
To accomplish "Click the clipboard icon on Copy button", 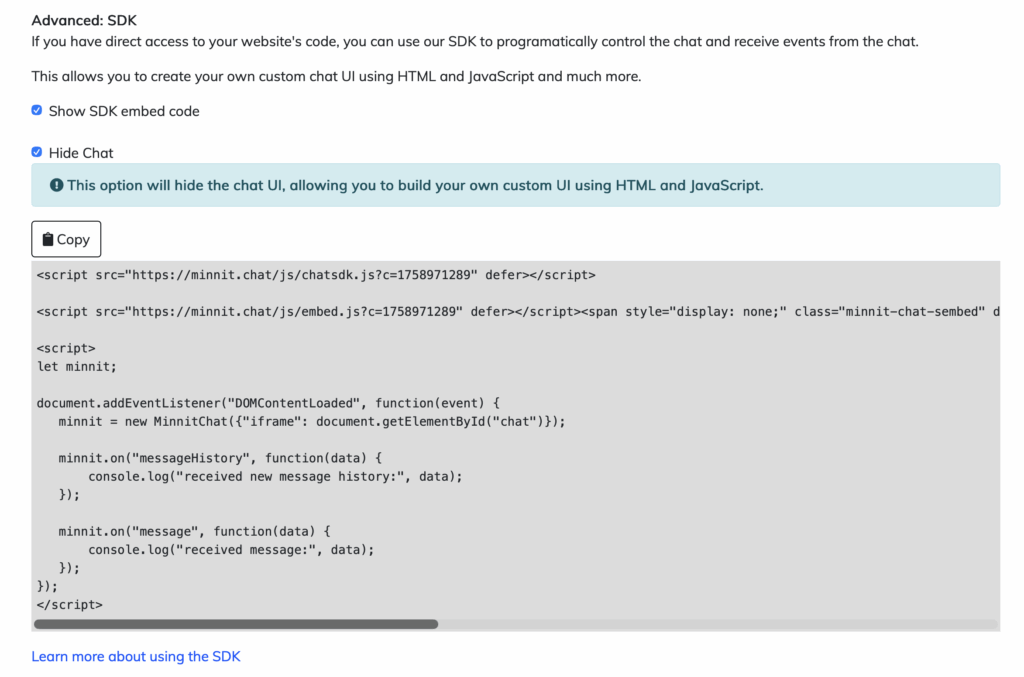I will [47, 240].
